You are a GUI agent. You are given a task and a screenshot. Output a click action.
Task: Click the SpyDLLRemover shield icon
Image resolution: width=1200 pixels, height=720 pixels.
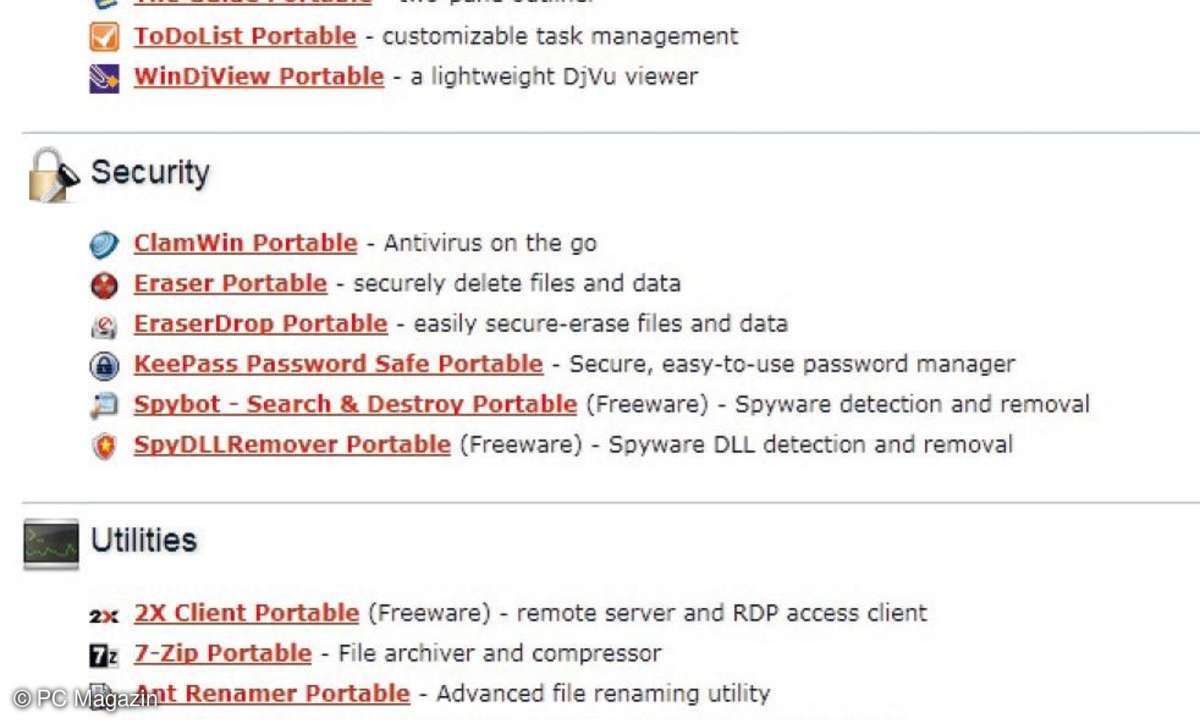pos(104,446)
